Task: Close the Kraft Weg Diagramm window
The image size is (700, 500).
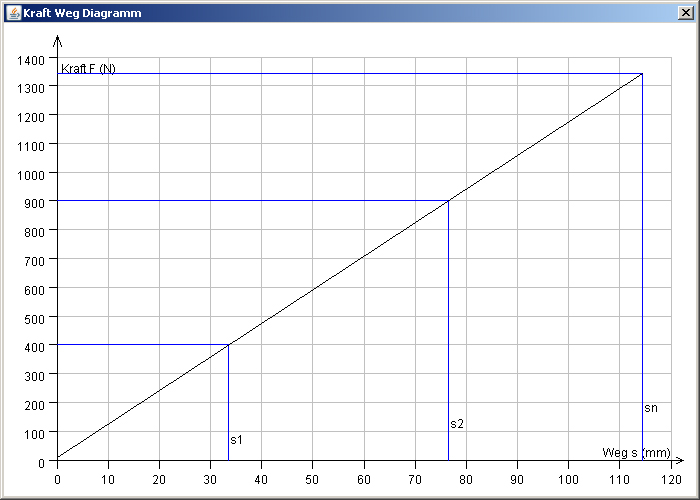Action: pyautogui.click(x=685, y=13)
